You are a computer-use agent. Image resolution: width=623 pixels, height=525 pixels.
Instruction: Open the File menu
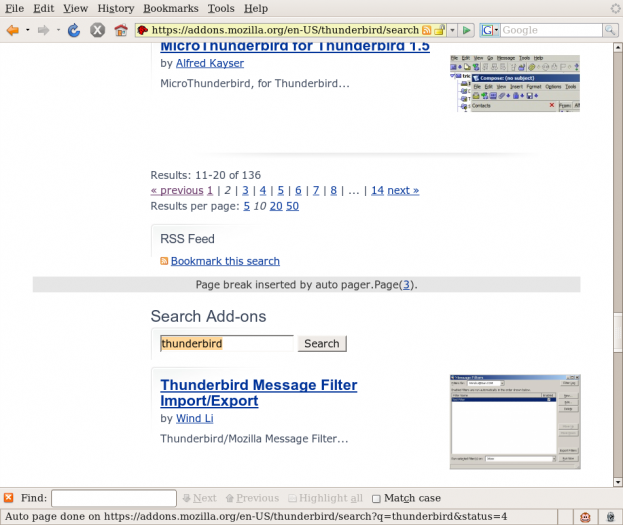14,8
